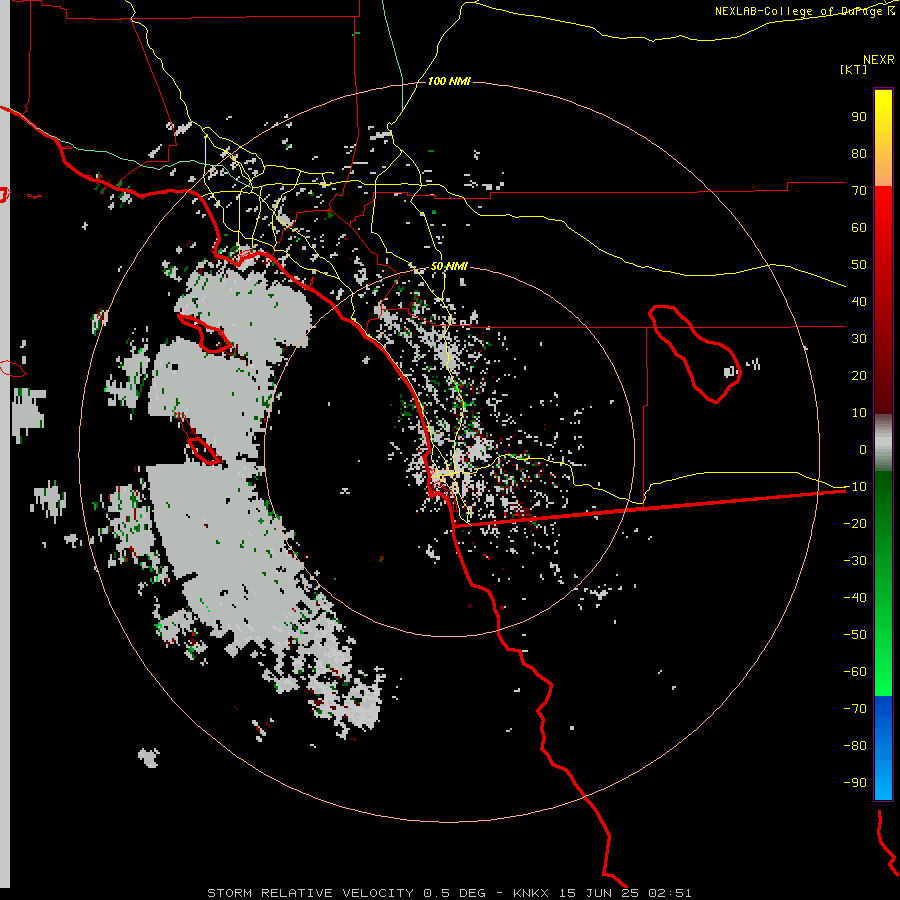Click the "50 NMI" range ring label
Screen dimensions: 900x900
(x=449, y=266)
